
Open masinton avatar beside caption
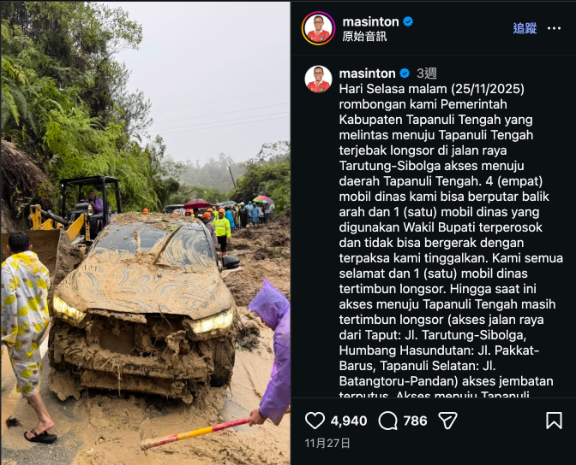coord(318,79)
